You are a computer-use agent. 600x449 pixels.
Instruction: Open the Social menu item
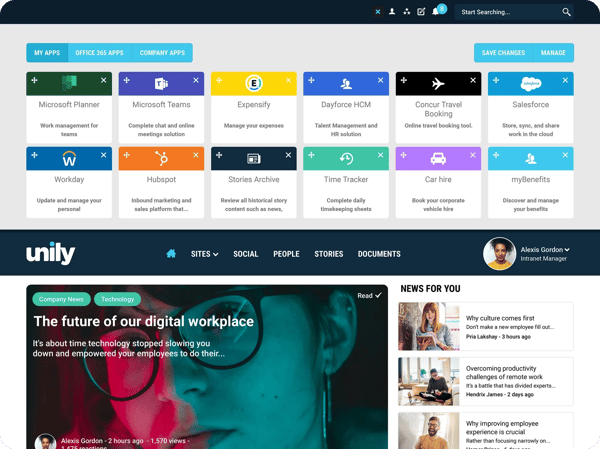coord(246,254)
